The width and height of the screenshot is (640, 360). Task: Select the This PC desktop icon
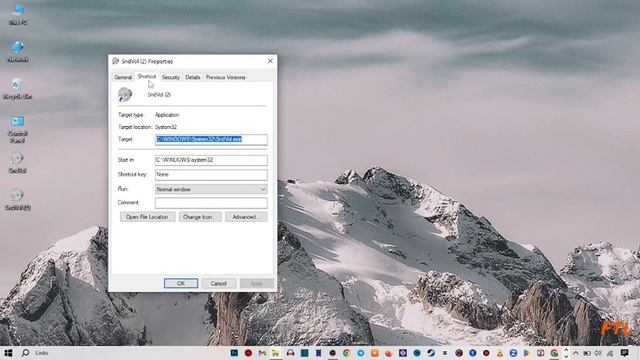pyautogui.click(x=18, y=15)
